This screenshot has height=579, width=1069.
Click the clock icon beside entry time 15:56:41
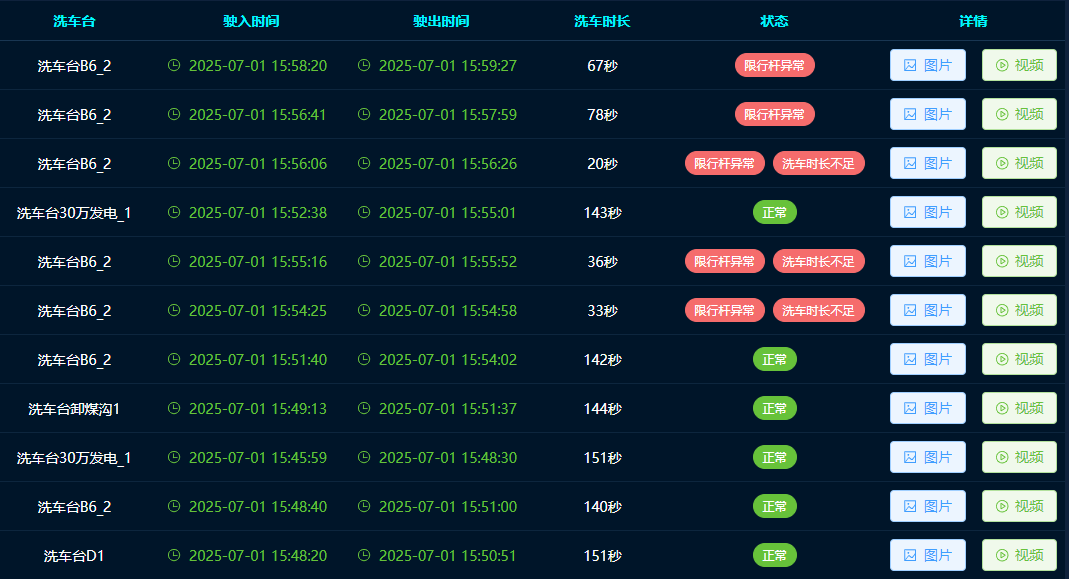(x=174, y=114)
